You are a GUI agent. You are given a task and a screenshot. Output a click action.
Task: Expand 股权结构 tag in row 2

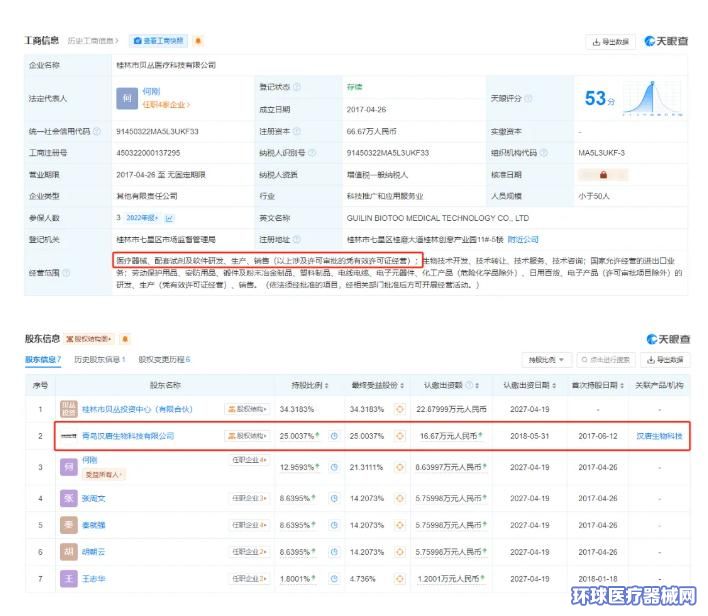247,436
